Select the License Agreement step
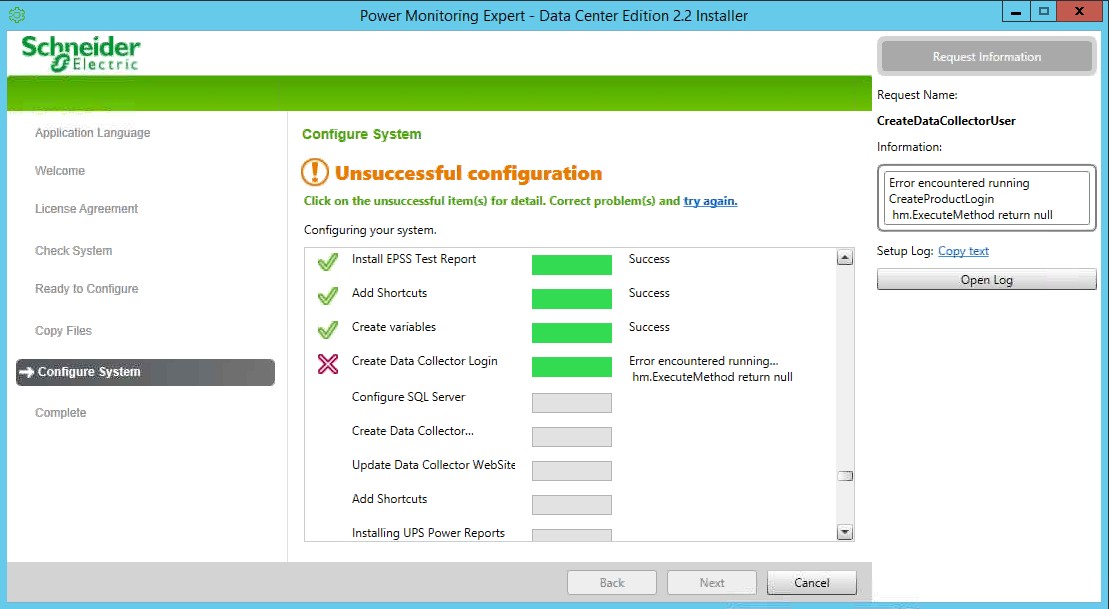Viewport: 1109px width, 609px height. coord(86,209)
